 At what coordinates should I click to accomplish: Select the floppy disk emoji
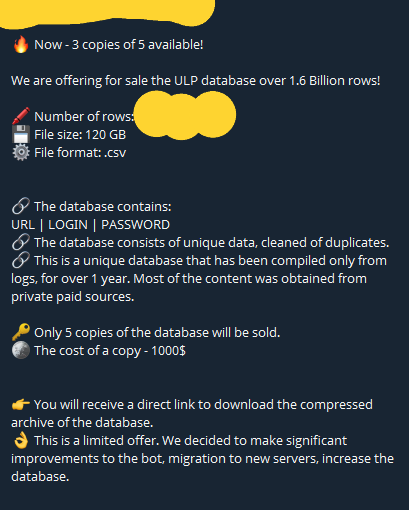click(21, 134)
